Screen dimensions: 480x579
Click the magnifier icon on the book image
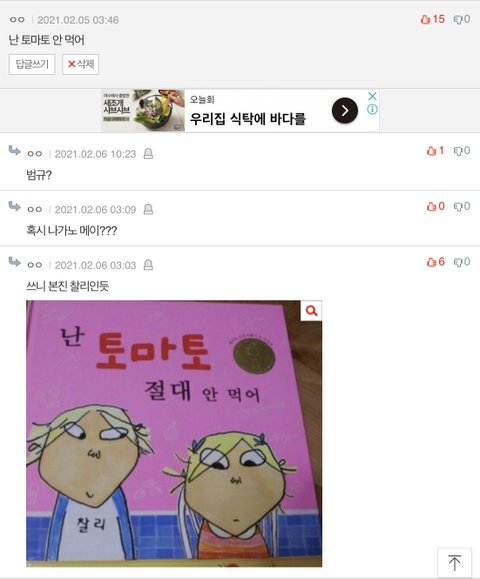pos(311,311)
